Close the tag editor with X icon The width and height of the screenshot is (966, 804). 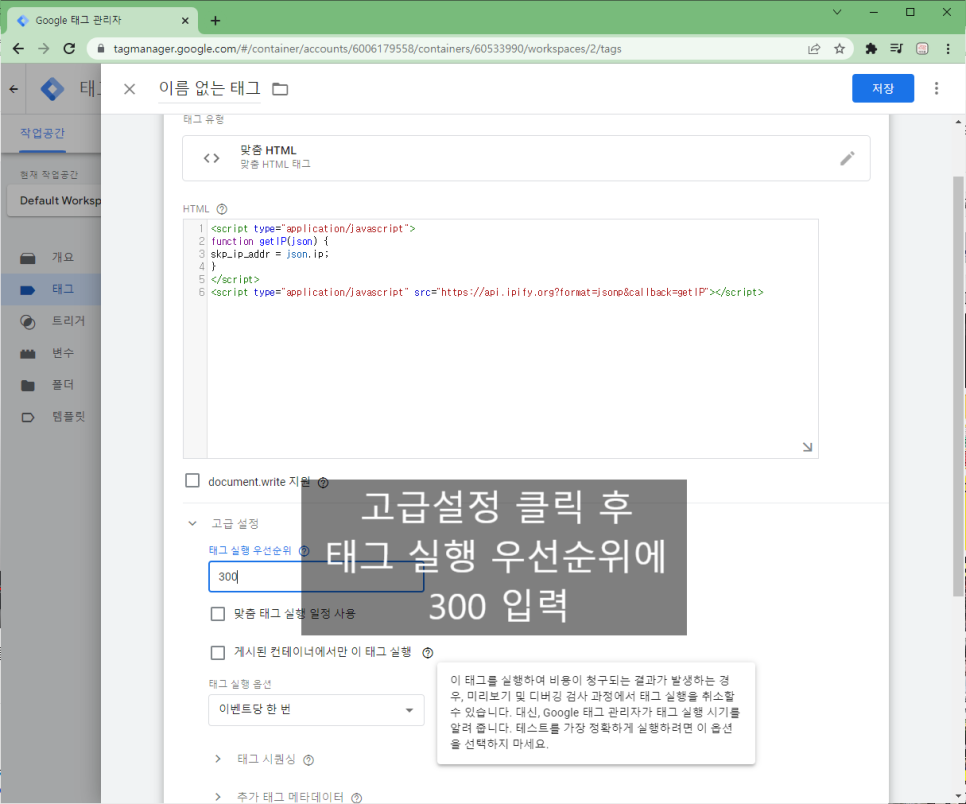[129, 89]
